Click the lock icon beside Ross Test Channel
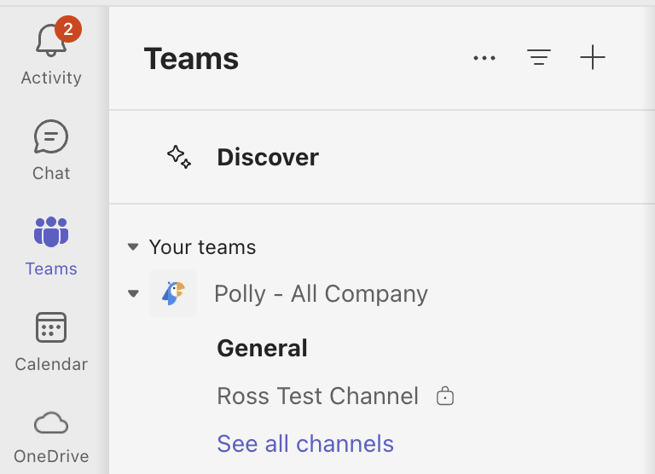This screenshot has height=474, width=655. (x=445, y=395)
